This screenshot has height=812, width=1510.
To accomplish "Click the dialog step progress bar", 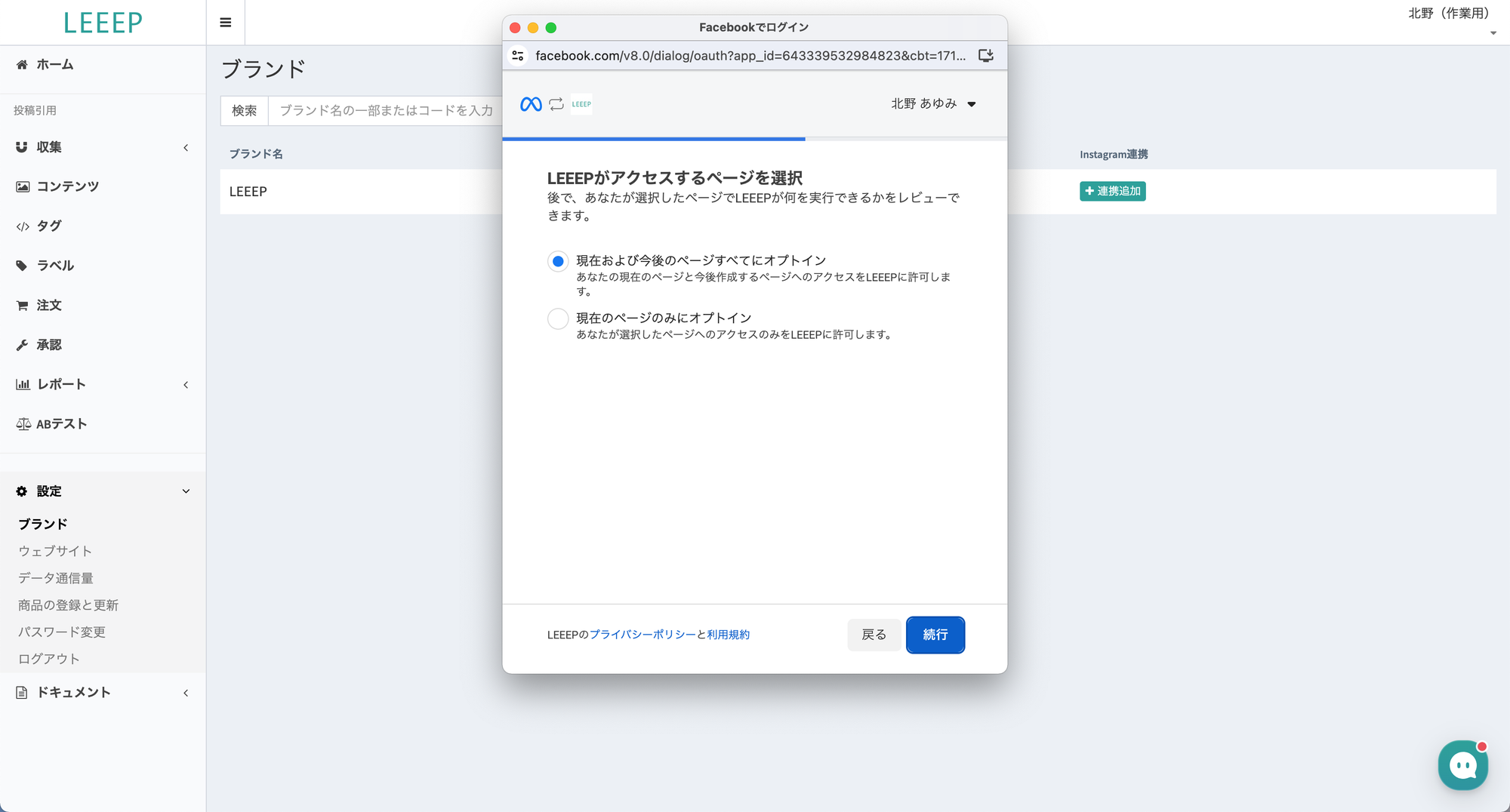I will (x=755, y=139).
